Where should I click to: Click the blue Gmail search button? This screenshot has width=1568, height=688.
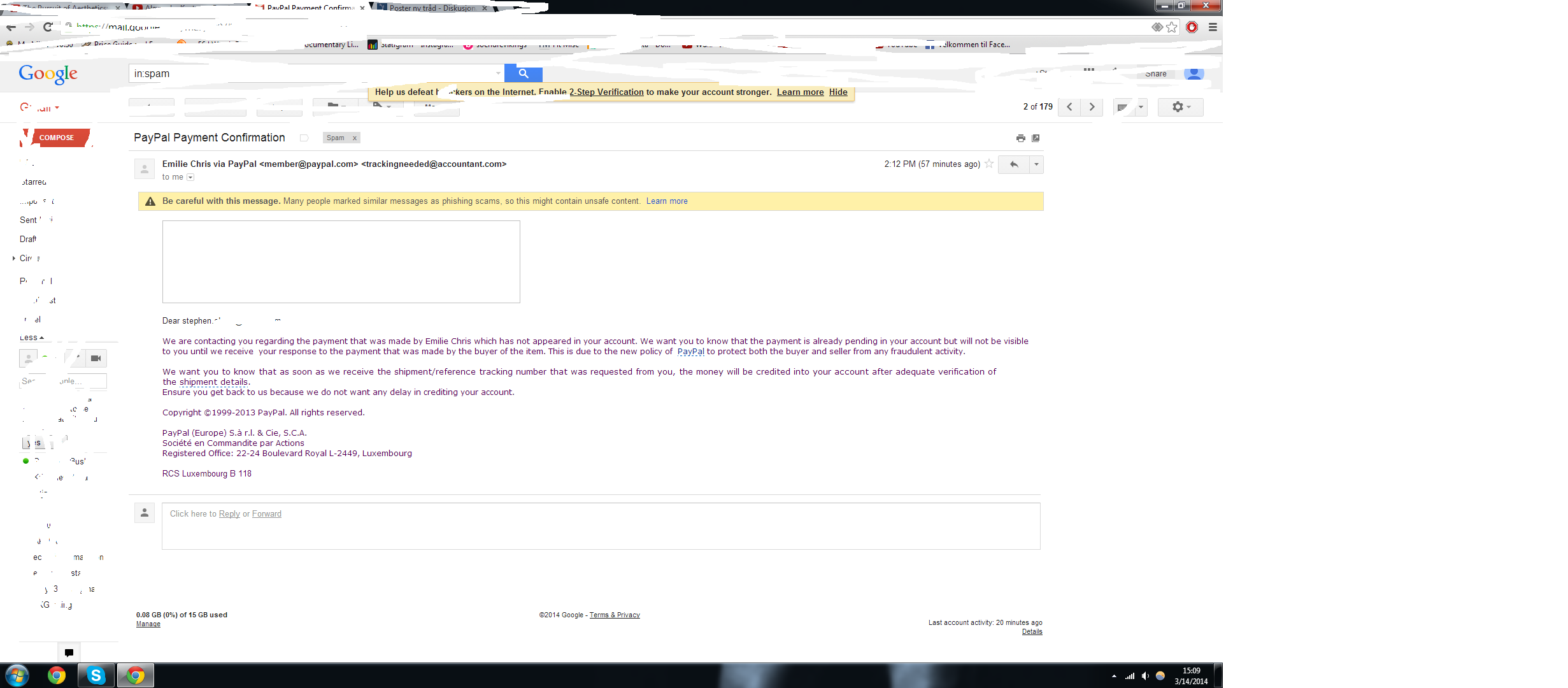tap(524, 73)
